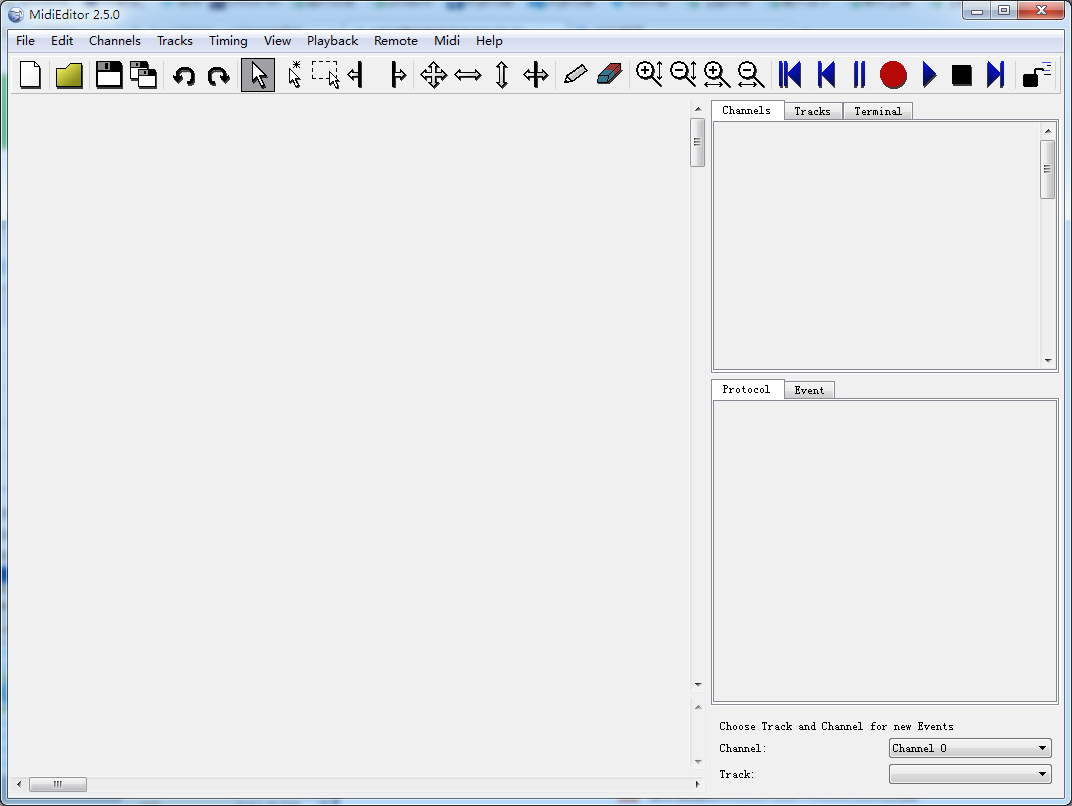This screenshot has height=806, width=1072.
Task: Stop playback
Action: pos(961,75)
